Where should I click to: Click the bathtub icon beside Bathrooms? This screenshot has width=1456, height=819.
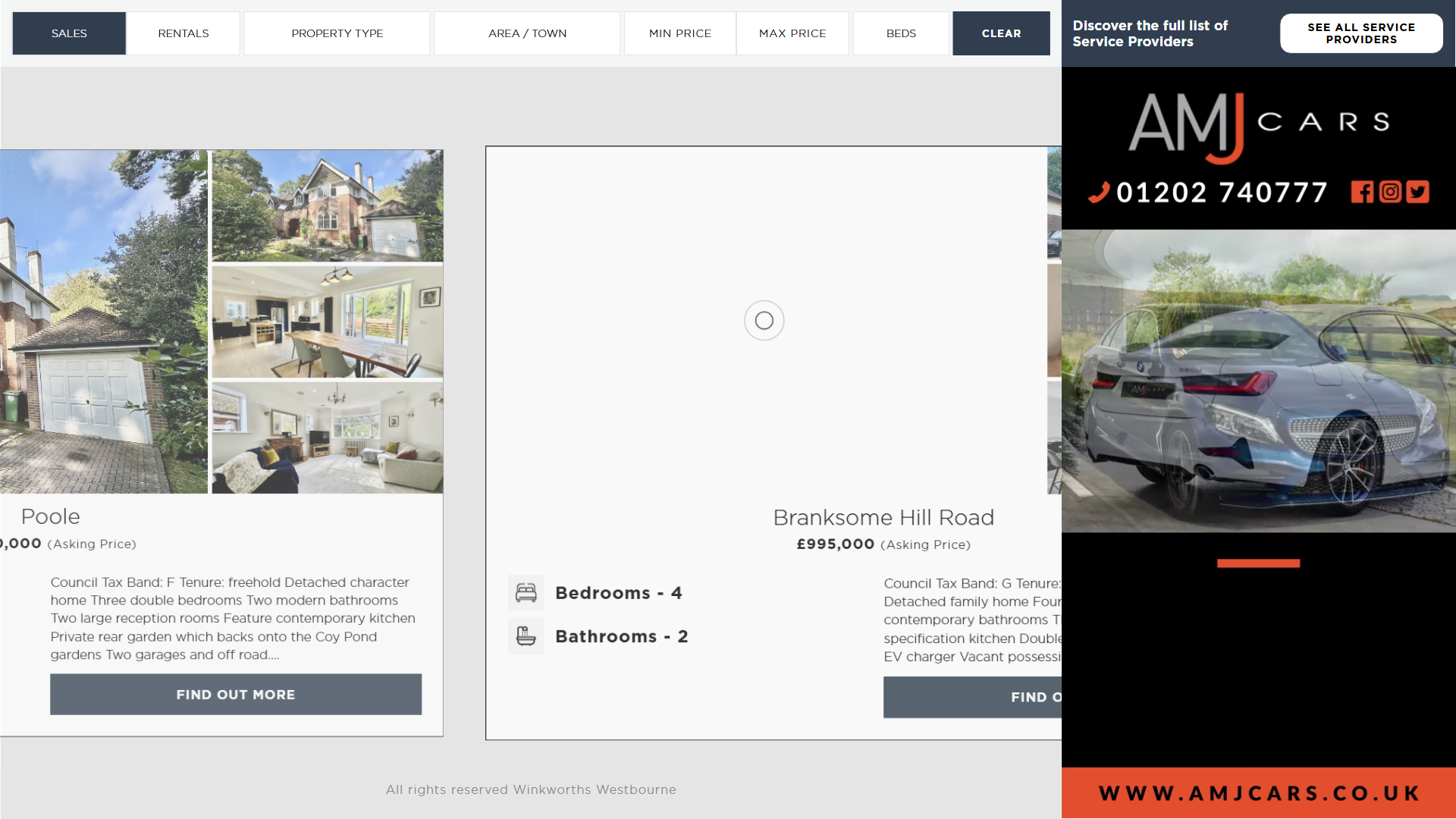[x=526, y=635]
